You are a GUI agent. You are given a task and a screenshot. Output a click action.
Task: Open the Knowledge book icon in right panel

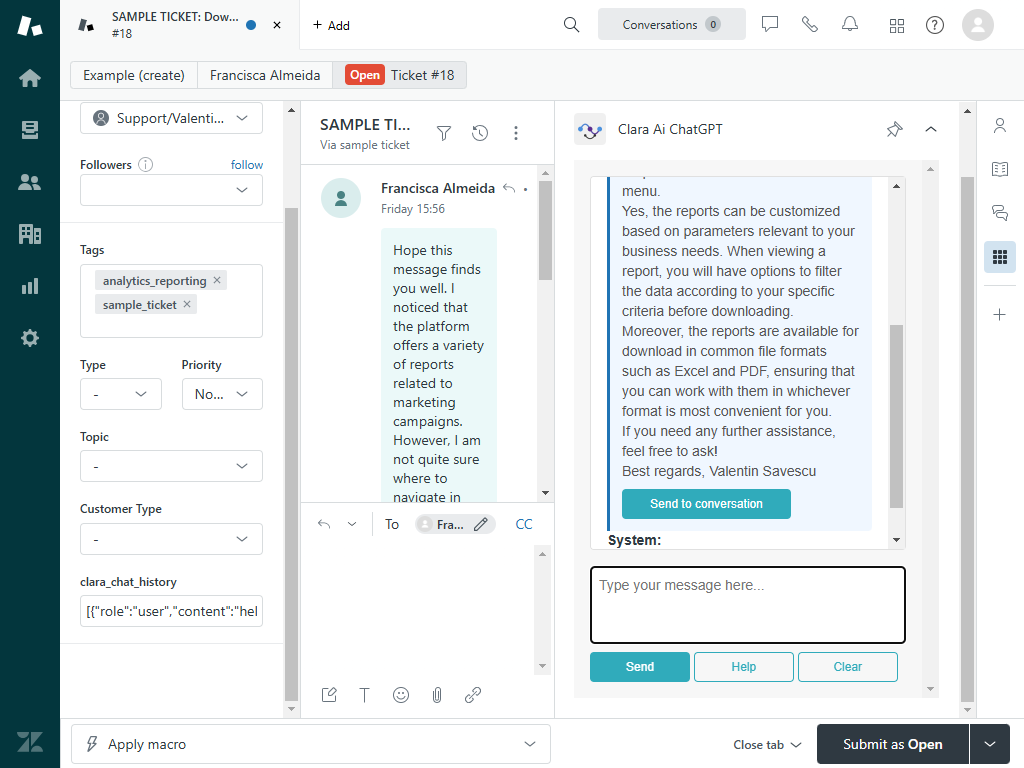[x=999, y=169]
